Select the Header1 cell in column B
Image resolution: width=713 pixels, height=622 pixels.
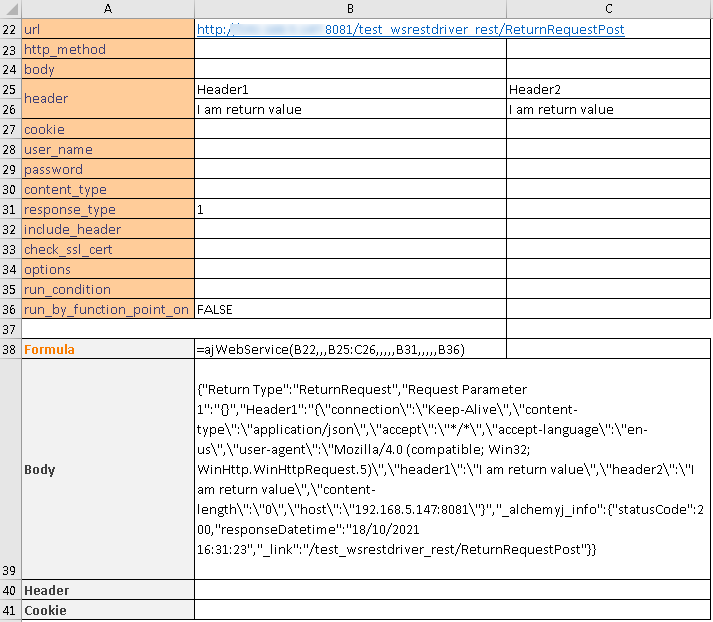pos(350,90)
